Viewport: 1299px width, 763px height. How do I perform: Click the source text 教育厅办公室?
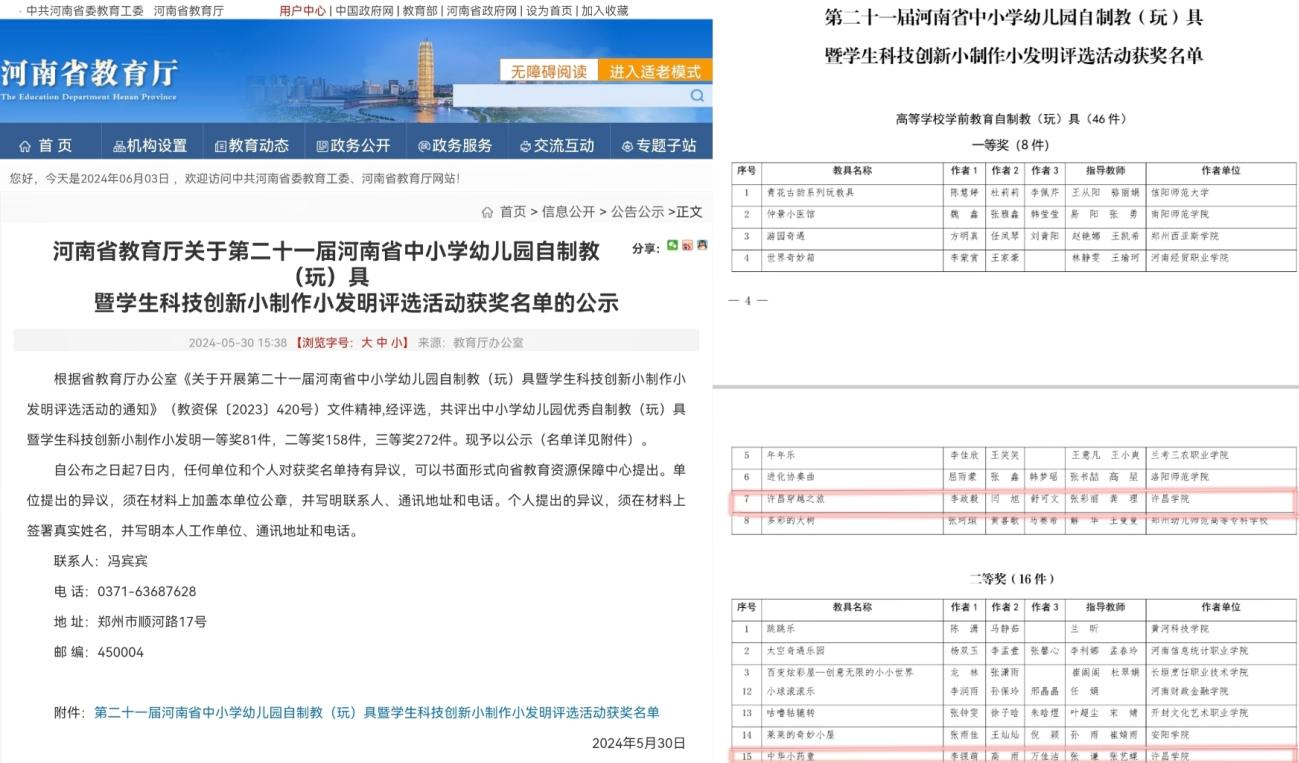pyautogui.click(x=488, y=342)
